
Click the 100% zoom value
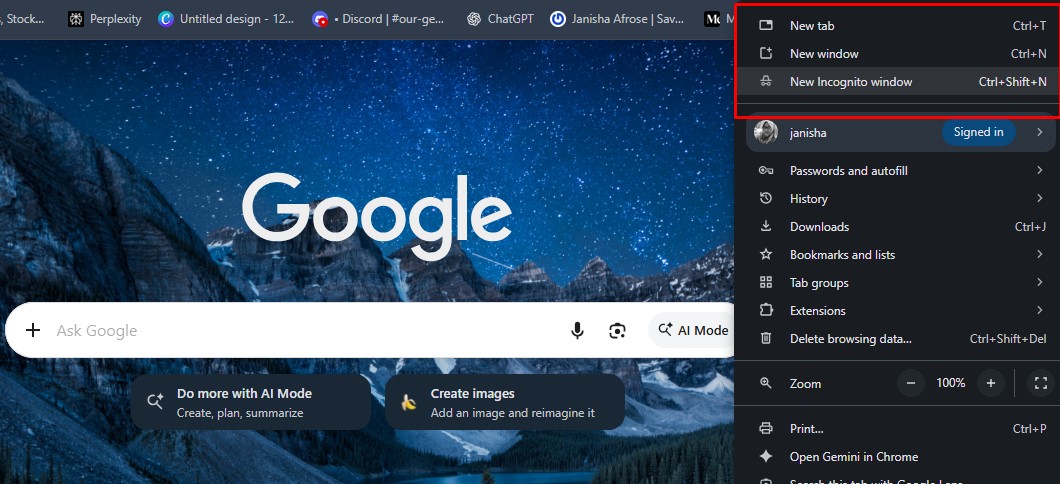pyautogui.click(x=950, y=383)
